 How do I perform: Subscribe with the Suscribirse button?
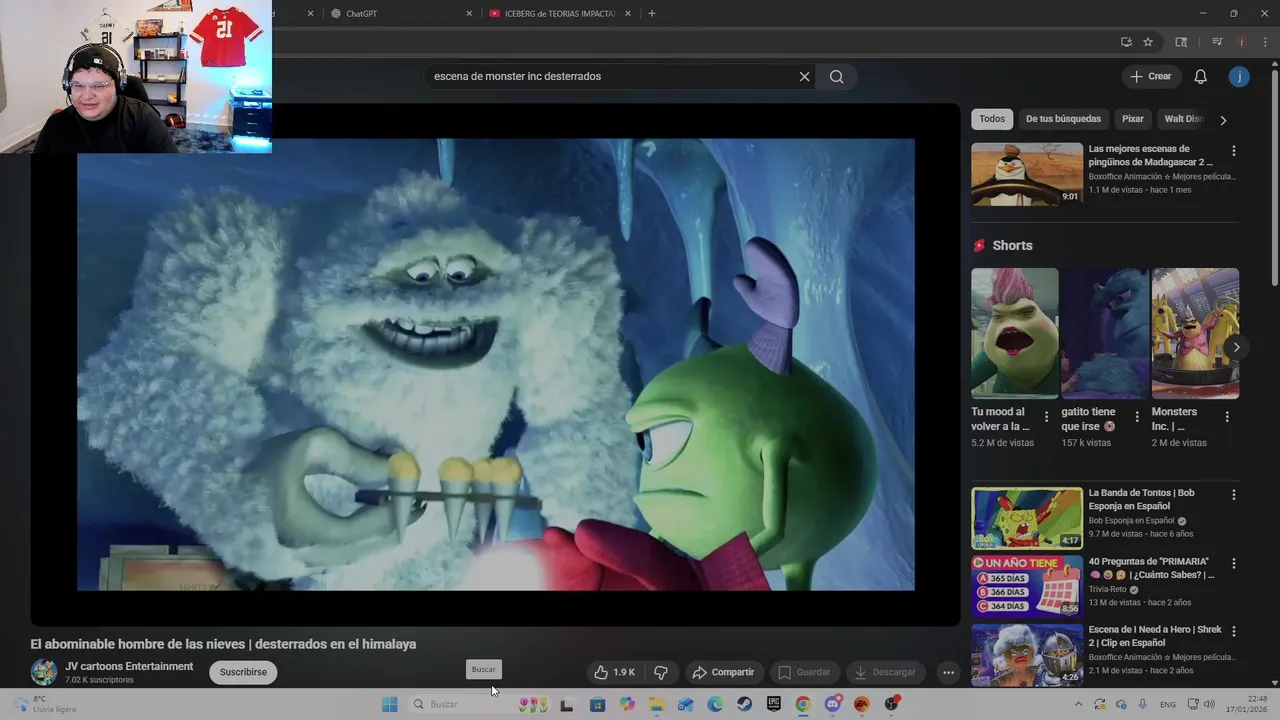click(x=243, y=672)
